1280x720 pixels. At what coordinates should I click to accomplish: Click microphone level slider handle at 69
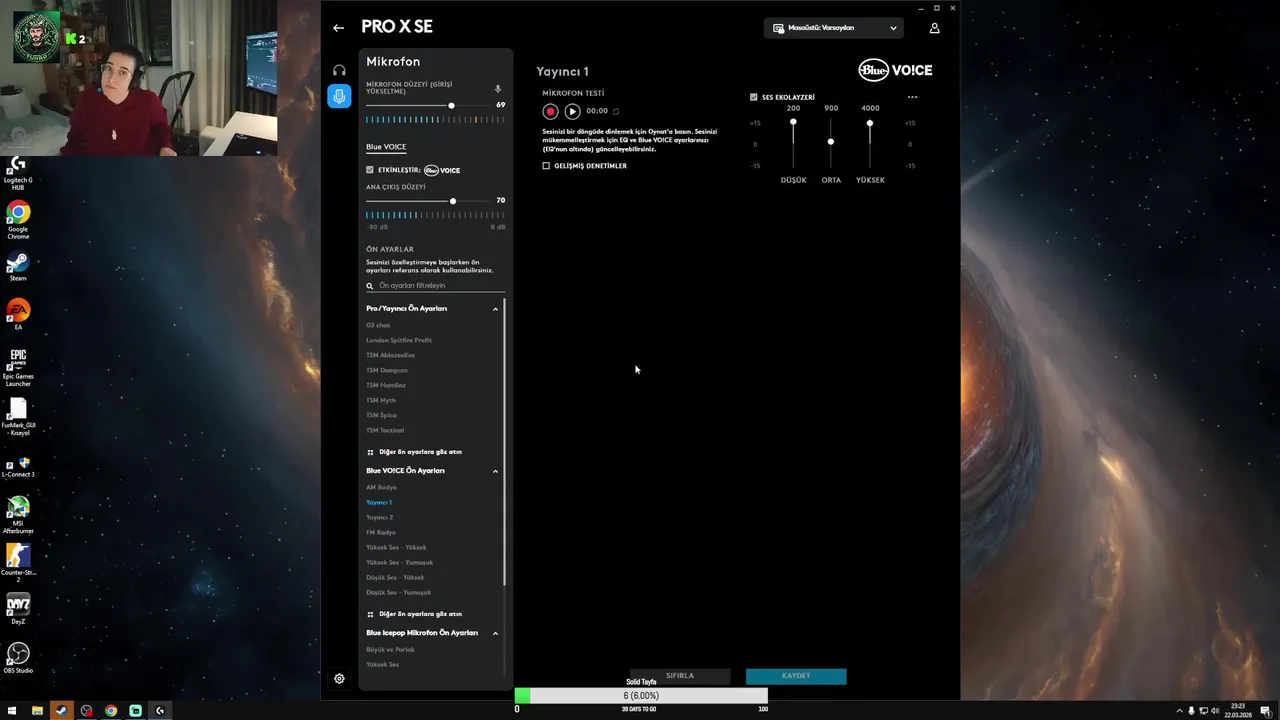(451, 105)
